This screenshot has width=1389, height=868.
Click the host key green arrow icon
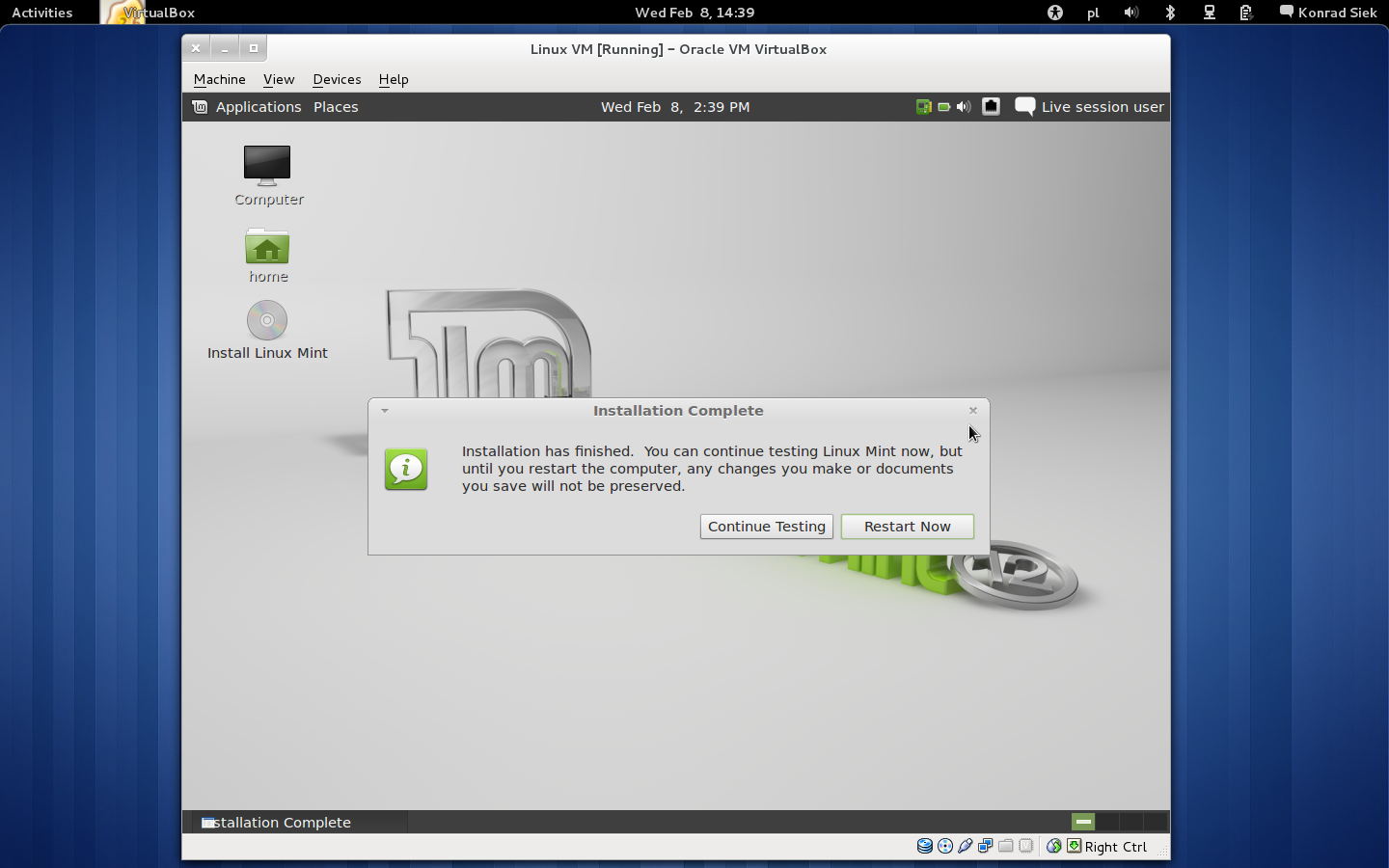(x=1074, y=846)
